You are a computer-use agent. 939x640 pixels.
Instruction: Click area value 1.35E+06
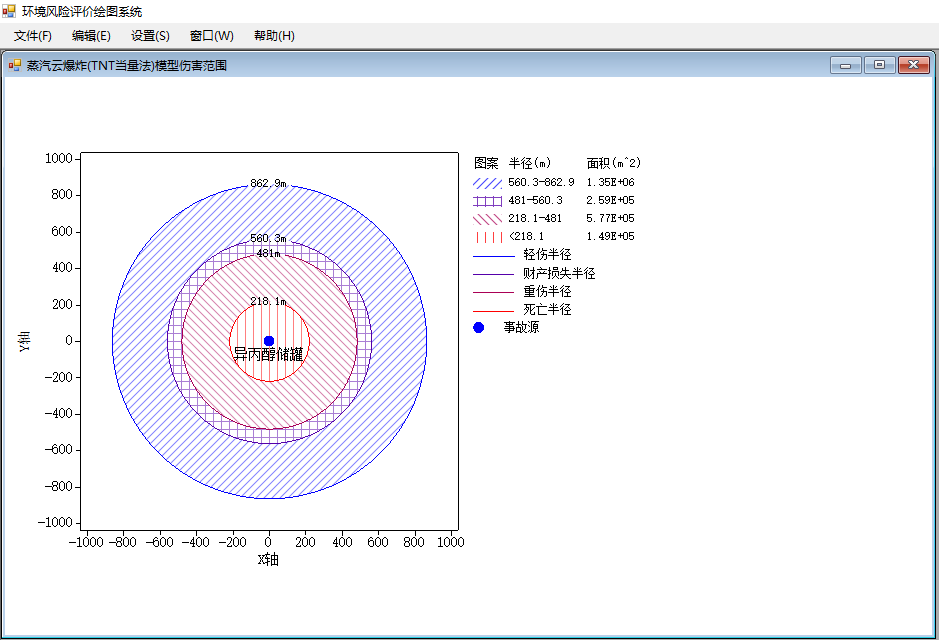point(610,182)
